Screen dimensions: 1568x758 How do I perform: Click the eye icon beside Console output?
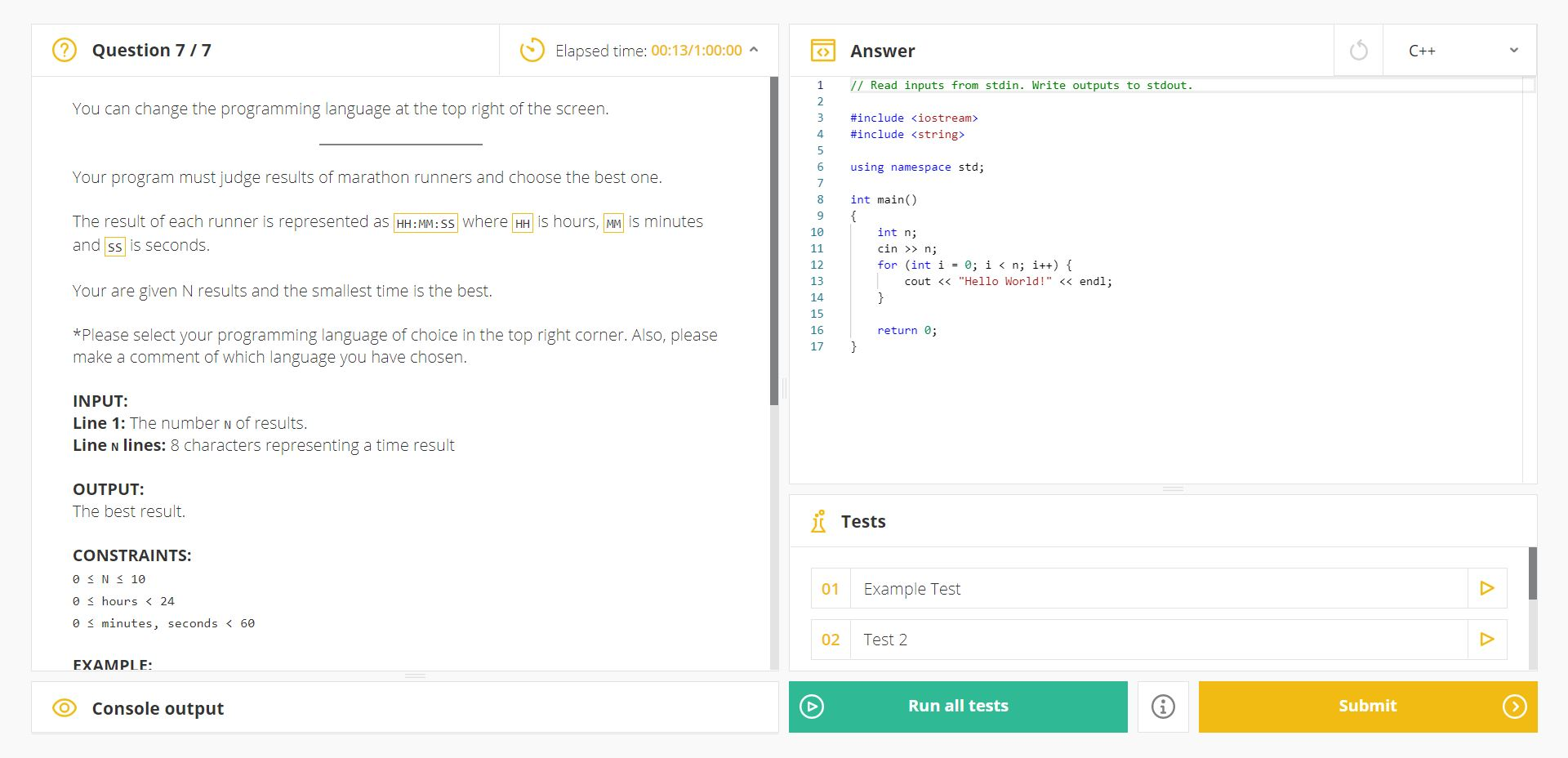(63, 707)
